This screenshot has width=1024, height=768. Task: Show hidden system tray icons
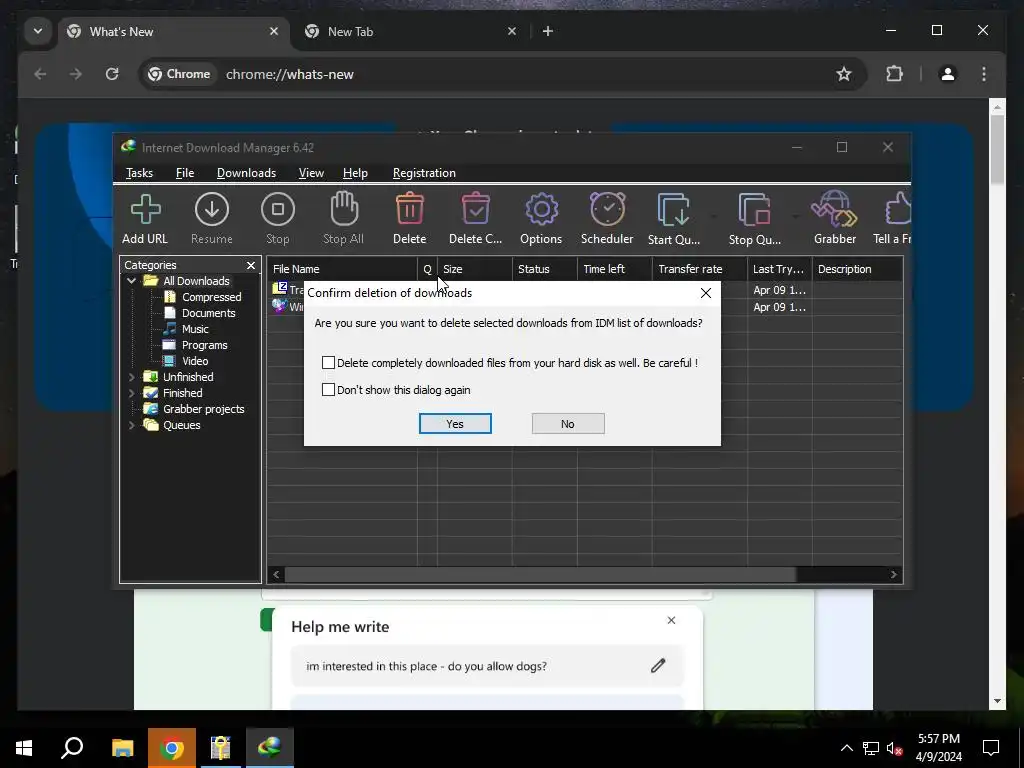pos(846,748)
